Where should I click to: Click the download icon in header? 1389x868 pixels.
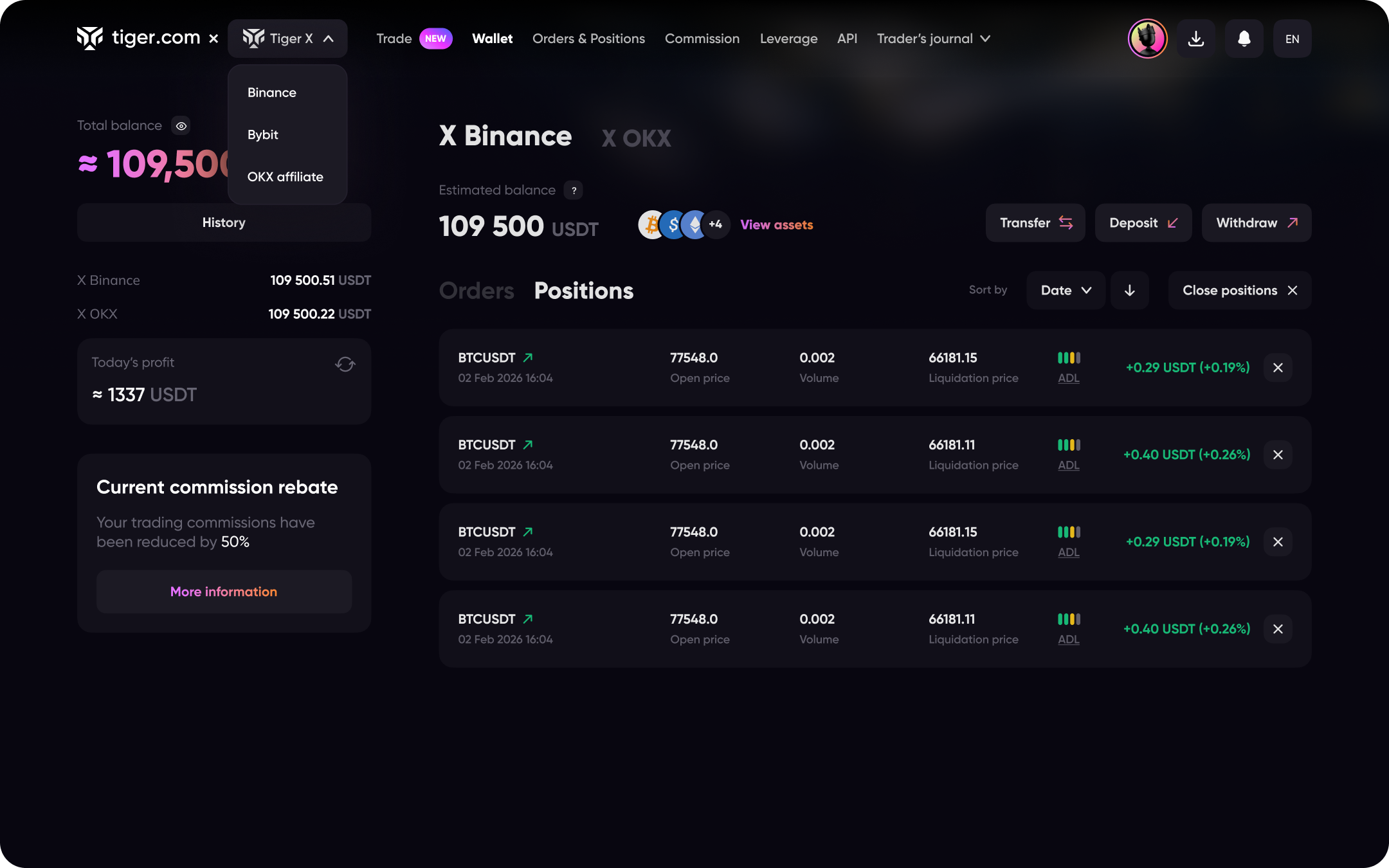tap(1195, 39)
